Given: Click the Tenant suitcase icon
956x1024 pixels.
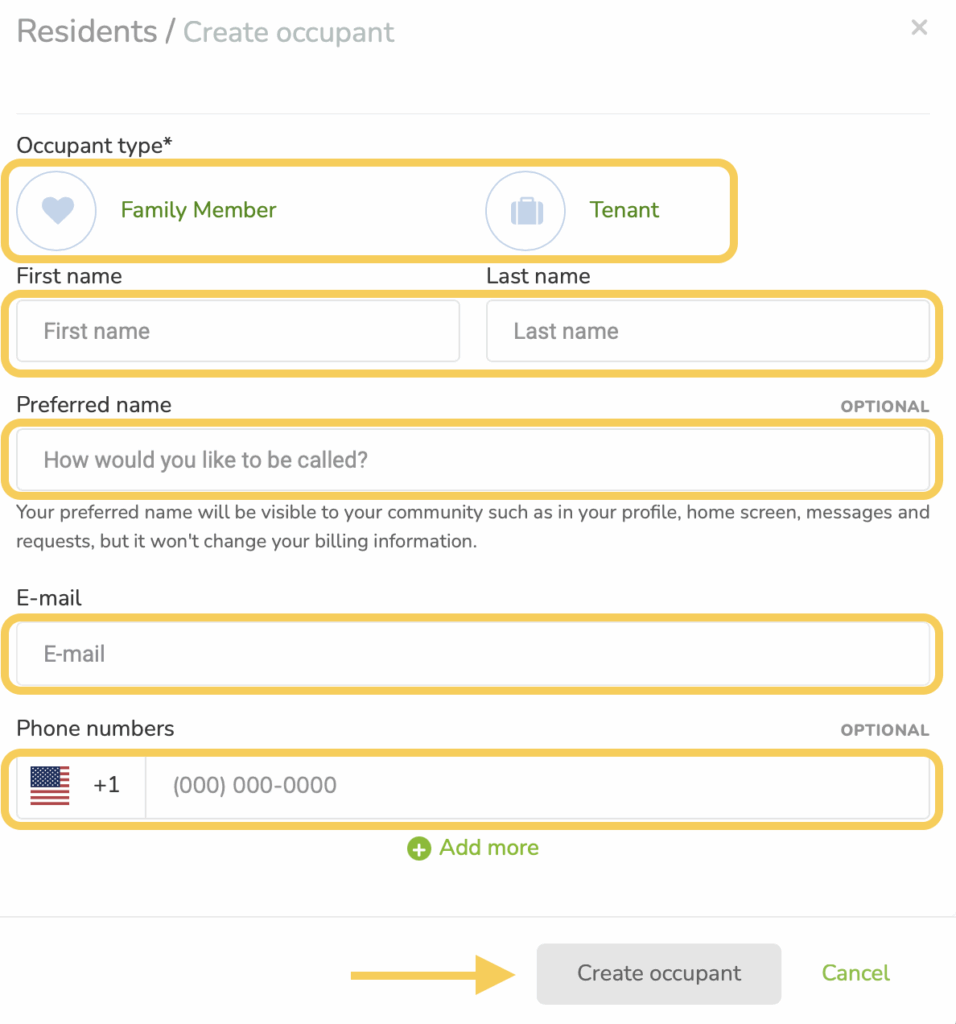Looking at the screenshot, I should click(x=526, y=211).
